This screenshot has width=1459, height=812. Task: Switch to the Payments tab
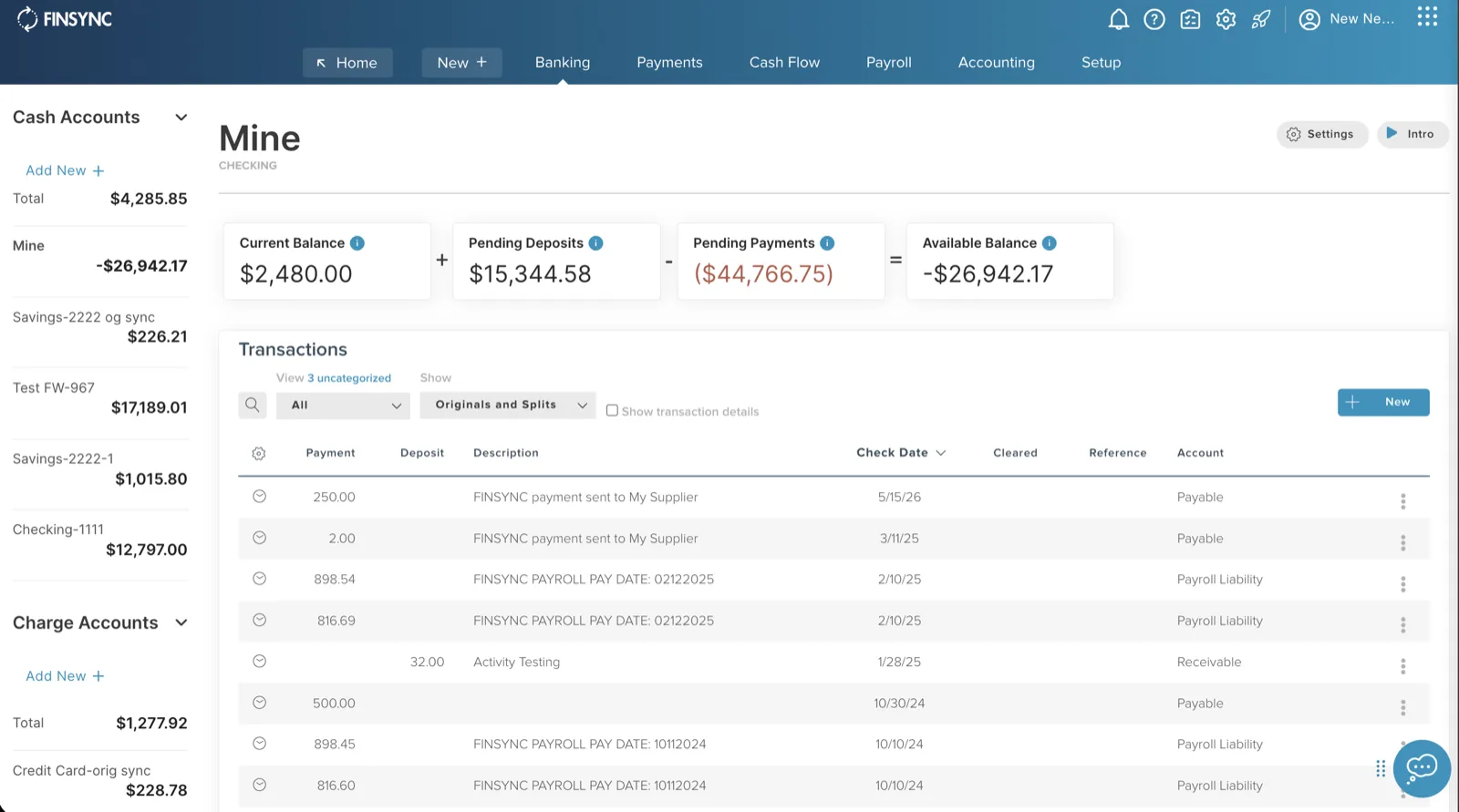pos(669,63)
